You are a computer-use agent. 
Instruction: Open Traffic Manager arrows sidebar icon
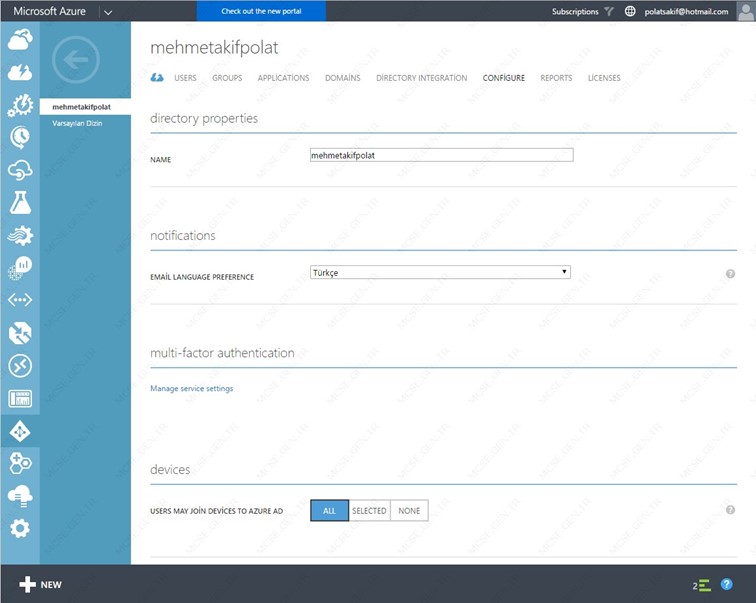20,333
